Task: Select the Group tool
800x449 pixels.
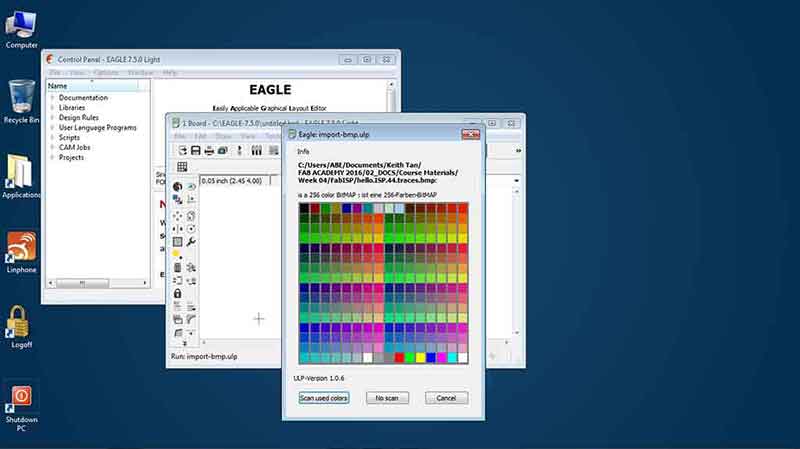Action: 178,242
